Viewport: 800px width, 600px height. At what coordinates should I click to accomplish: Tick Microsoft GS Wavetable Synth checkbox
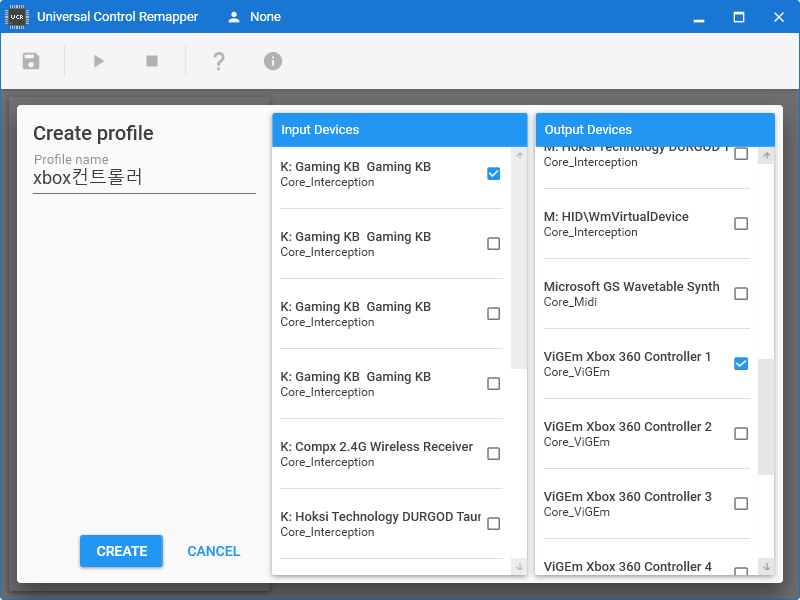[741, 293]
